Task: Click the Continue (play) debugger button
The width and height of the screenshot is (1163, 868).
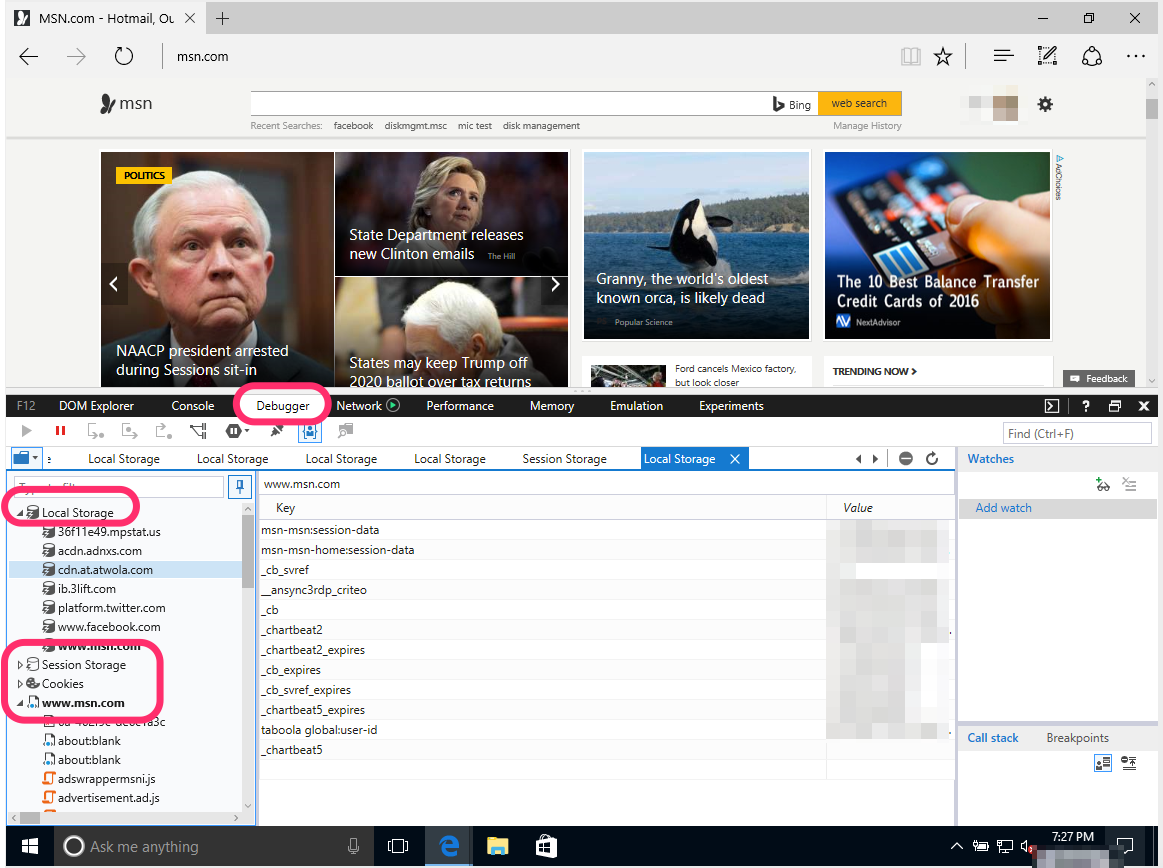Action: coord(27,431)
